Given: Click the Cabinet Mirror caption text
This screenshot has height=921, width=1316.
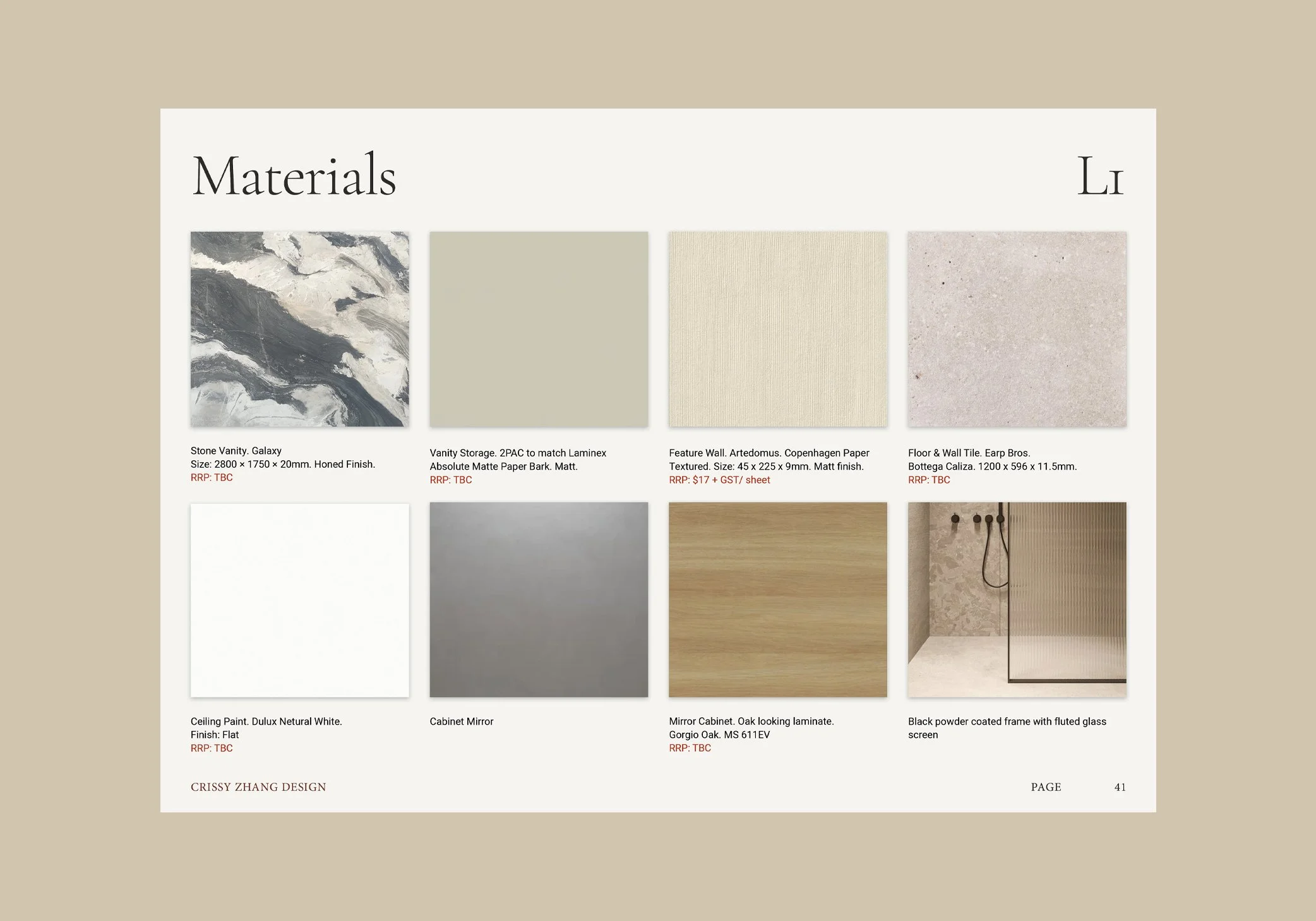Looking at the screenshot, I should (x=461, y=722).
